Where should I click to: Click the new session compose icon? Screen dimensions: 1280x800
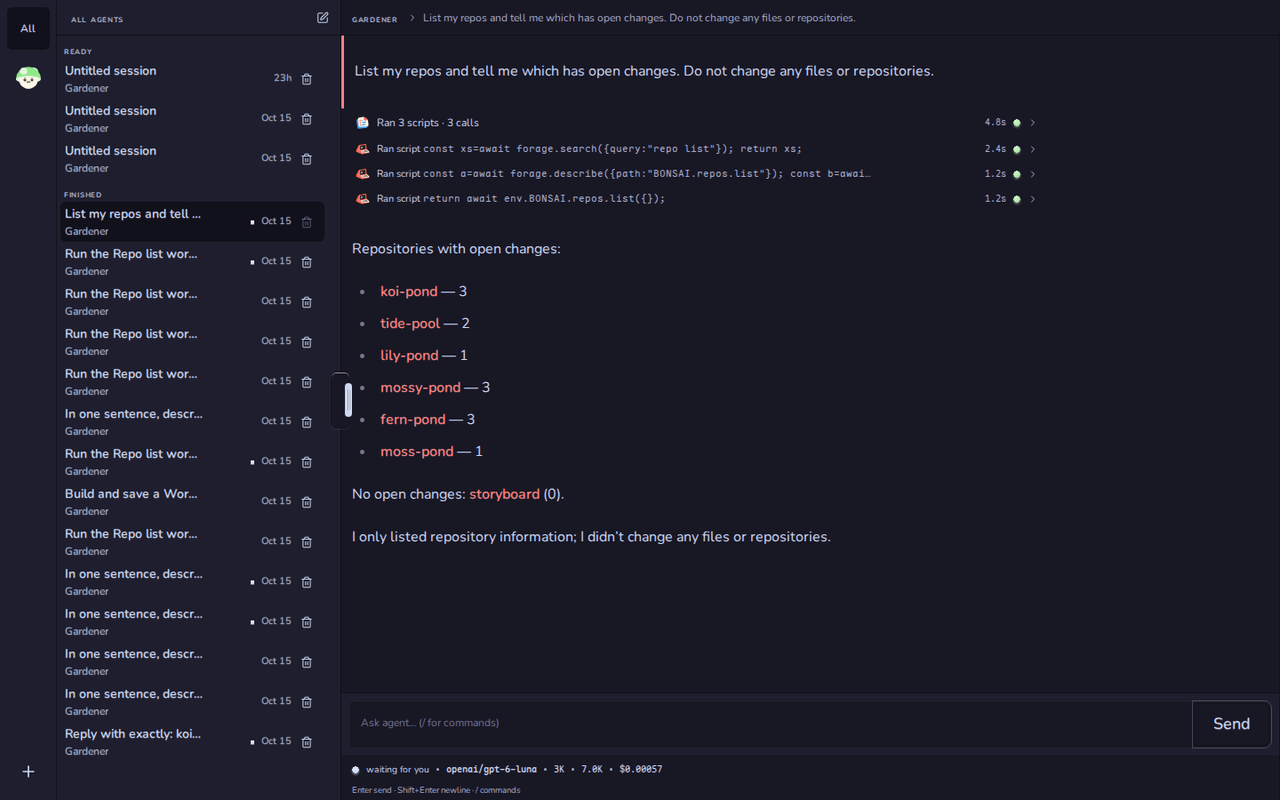(x=322, y=18)
